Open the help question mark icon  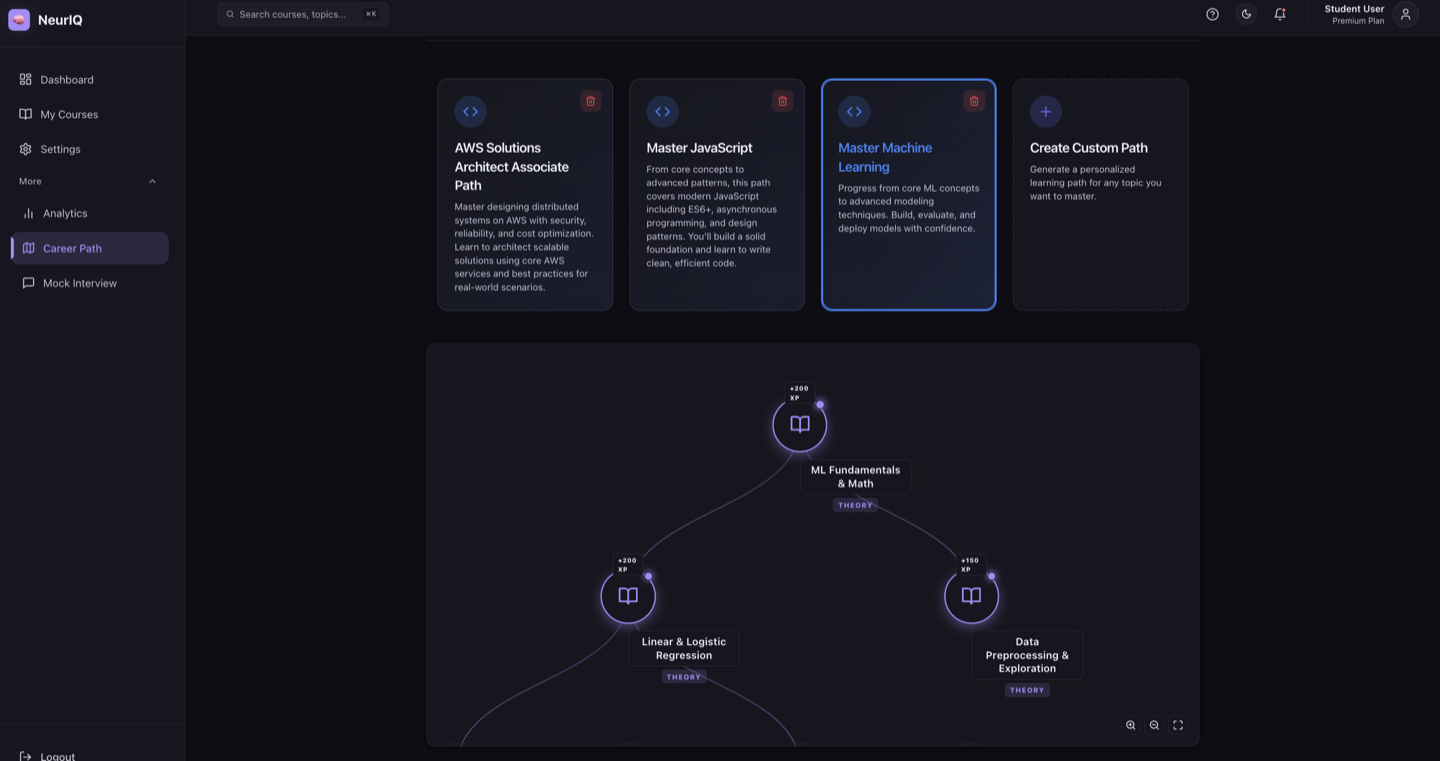1212,14
